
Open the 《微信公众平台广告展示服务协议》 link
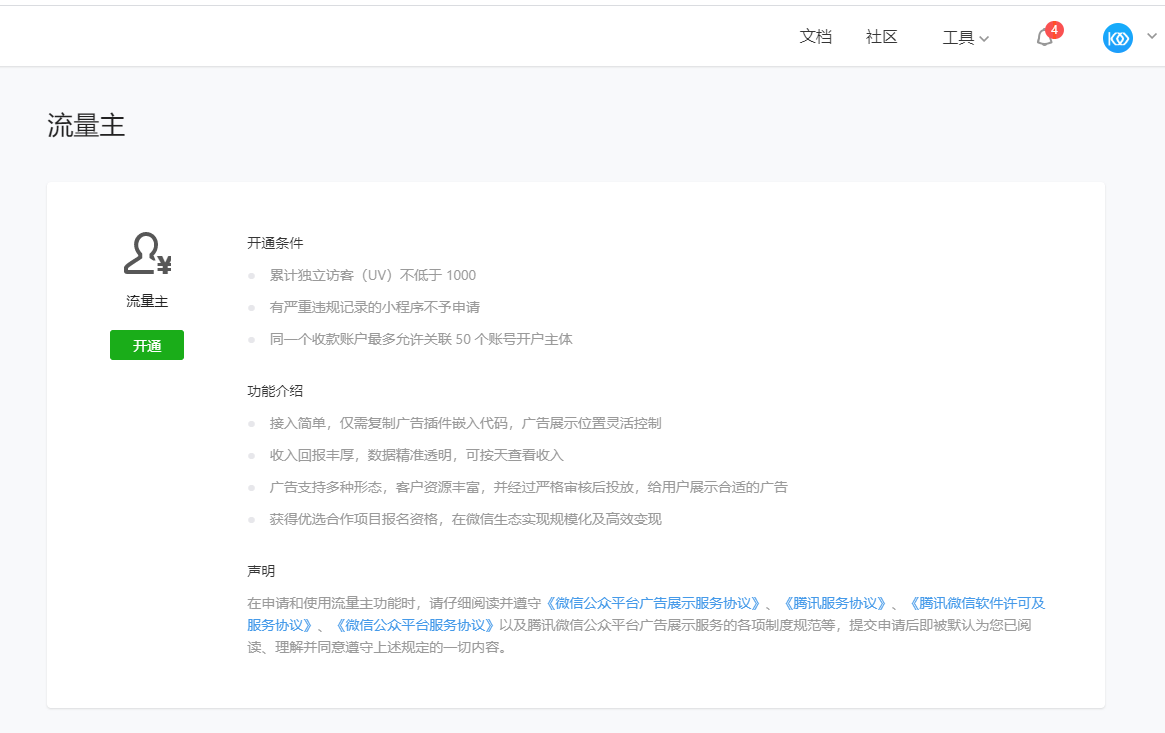point(652,603)
